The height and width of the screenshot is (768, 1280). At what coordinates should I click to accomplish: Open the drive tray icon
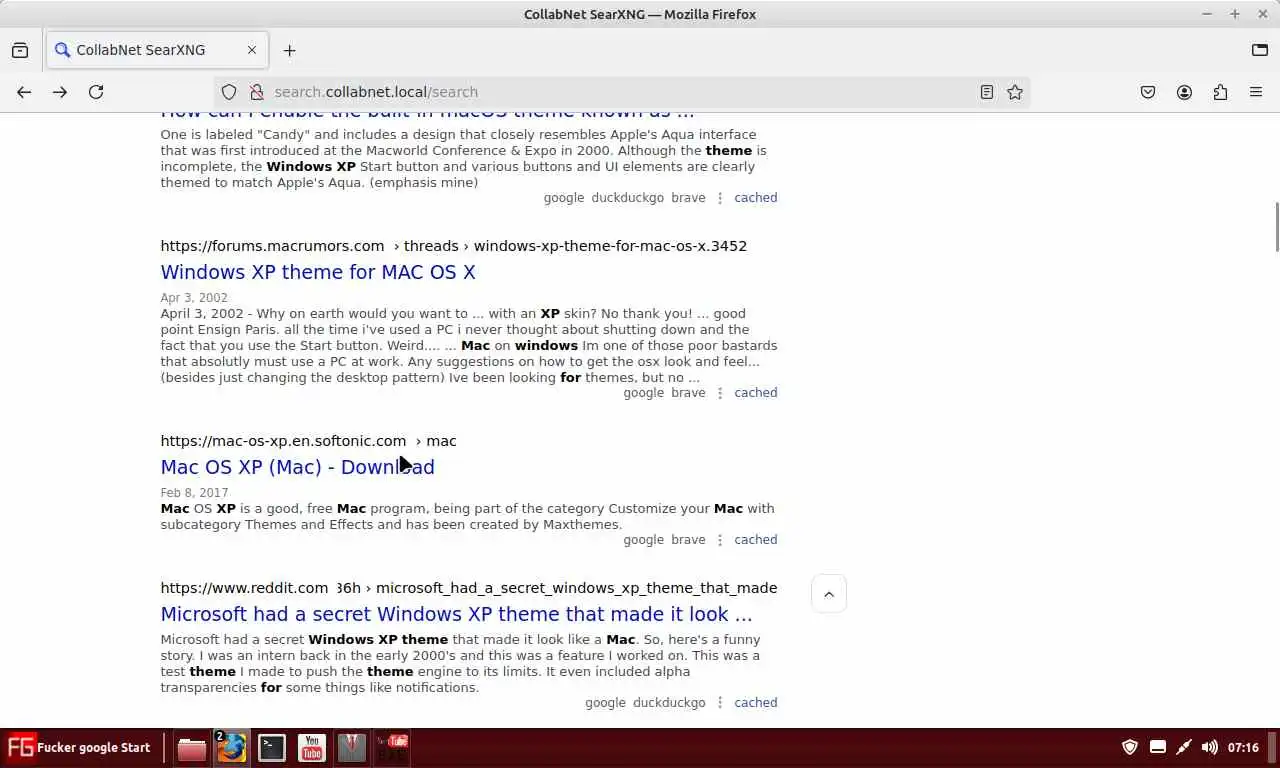point(1158,748)
